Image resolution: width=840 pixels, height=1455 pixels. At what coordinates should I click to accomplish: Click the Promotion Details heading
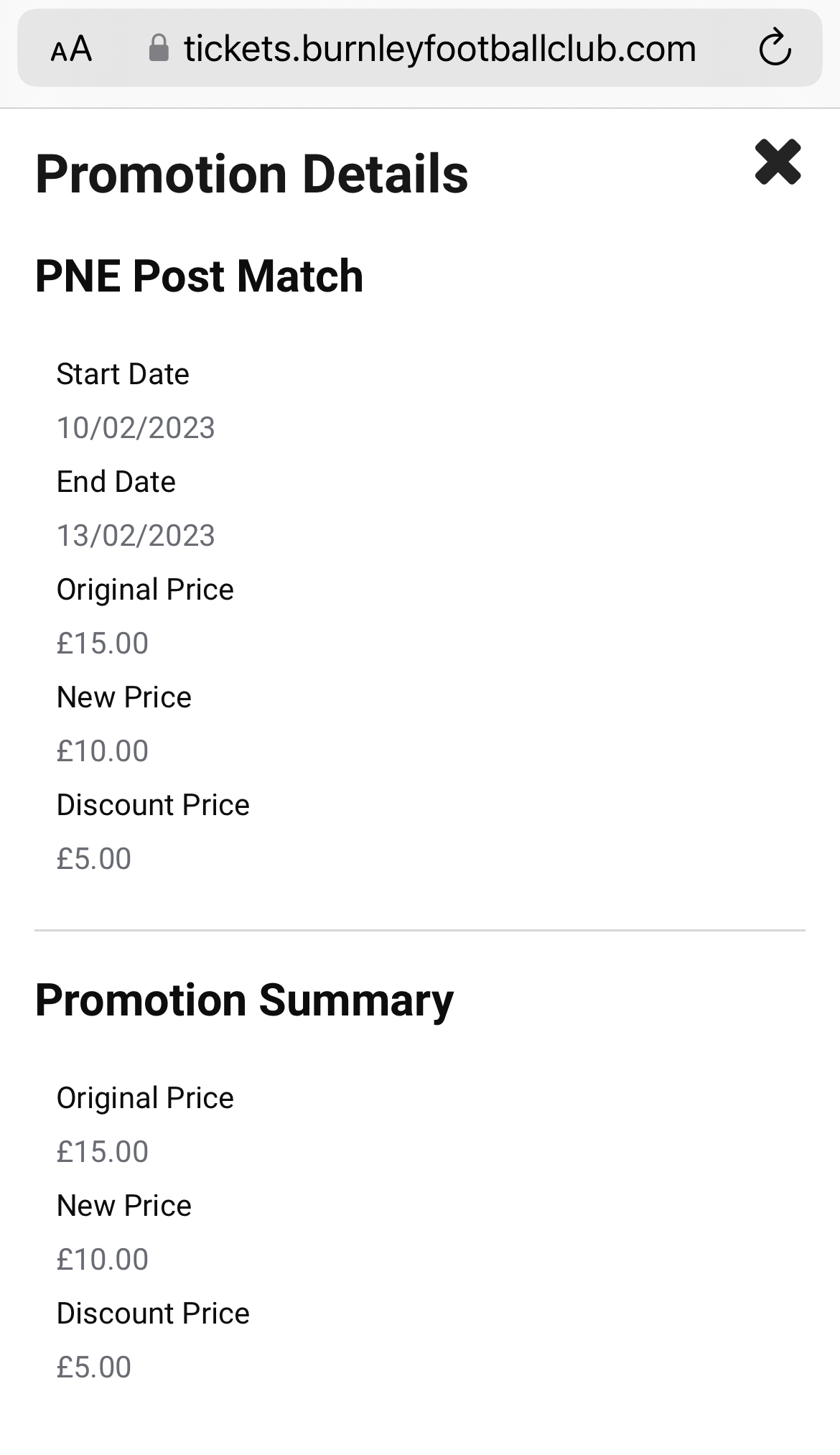251,175
